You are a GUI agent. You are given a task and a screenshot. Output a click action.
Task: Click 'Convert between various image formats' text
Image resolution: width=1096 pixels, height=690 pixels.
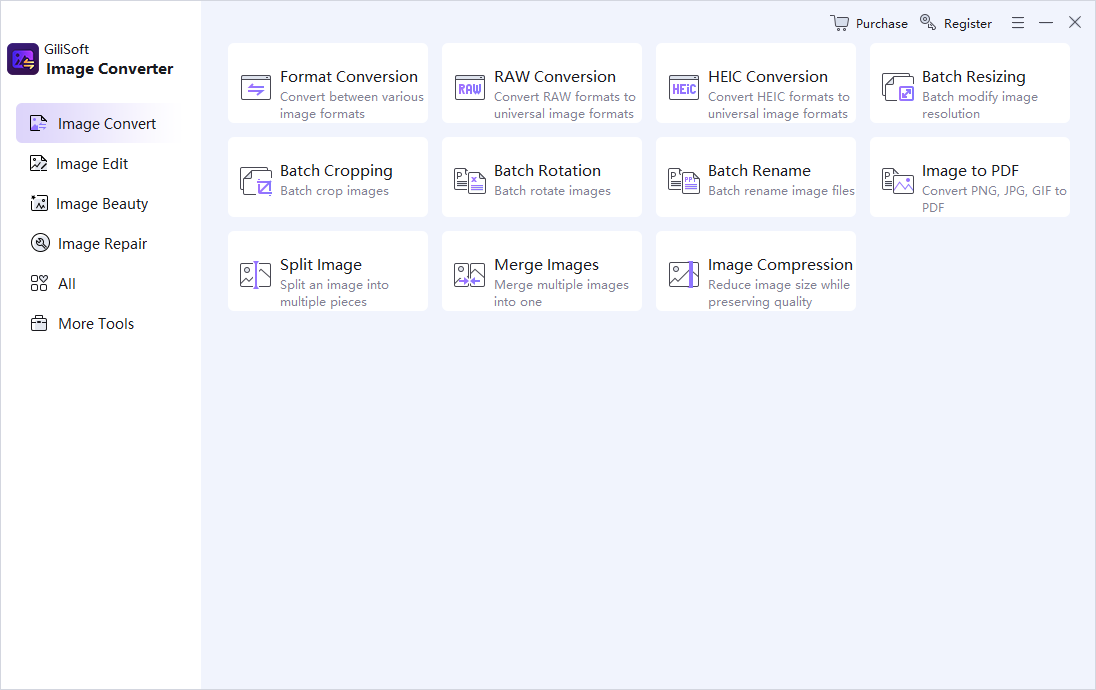[x=352, y=106]
